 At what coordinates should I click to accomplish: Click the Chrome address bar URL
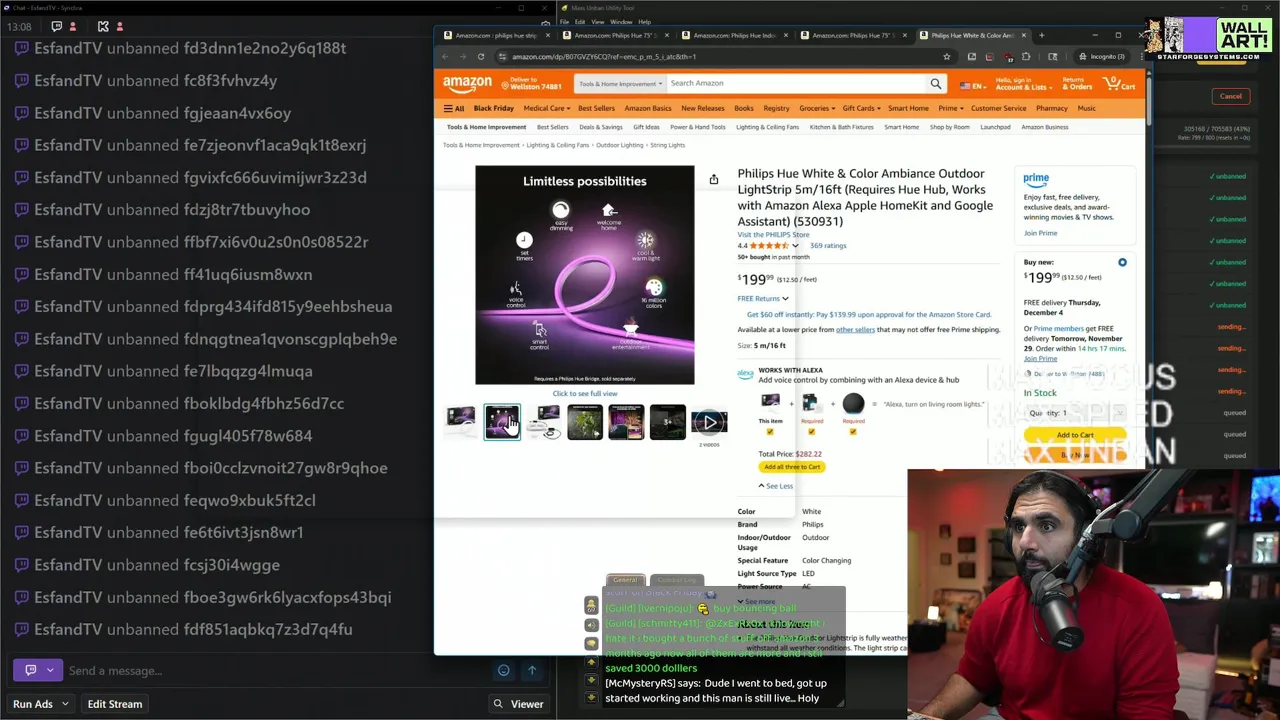click(x=604, y=57)
